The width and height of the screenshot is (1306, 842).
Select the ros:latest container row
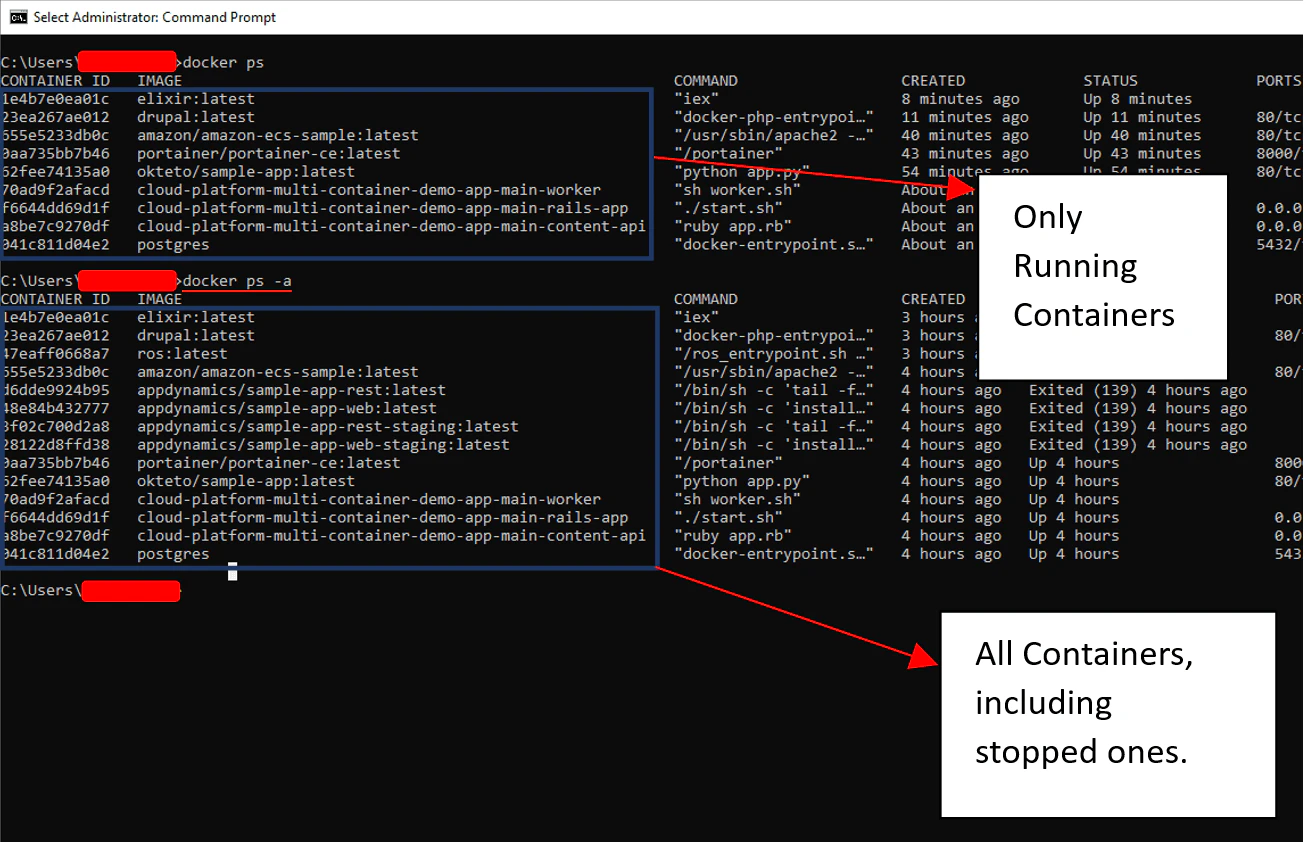point(181,353)
